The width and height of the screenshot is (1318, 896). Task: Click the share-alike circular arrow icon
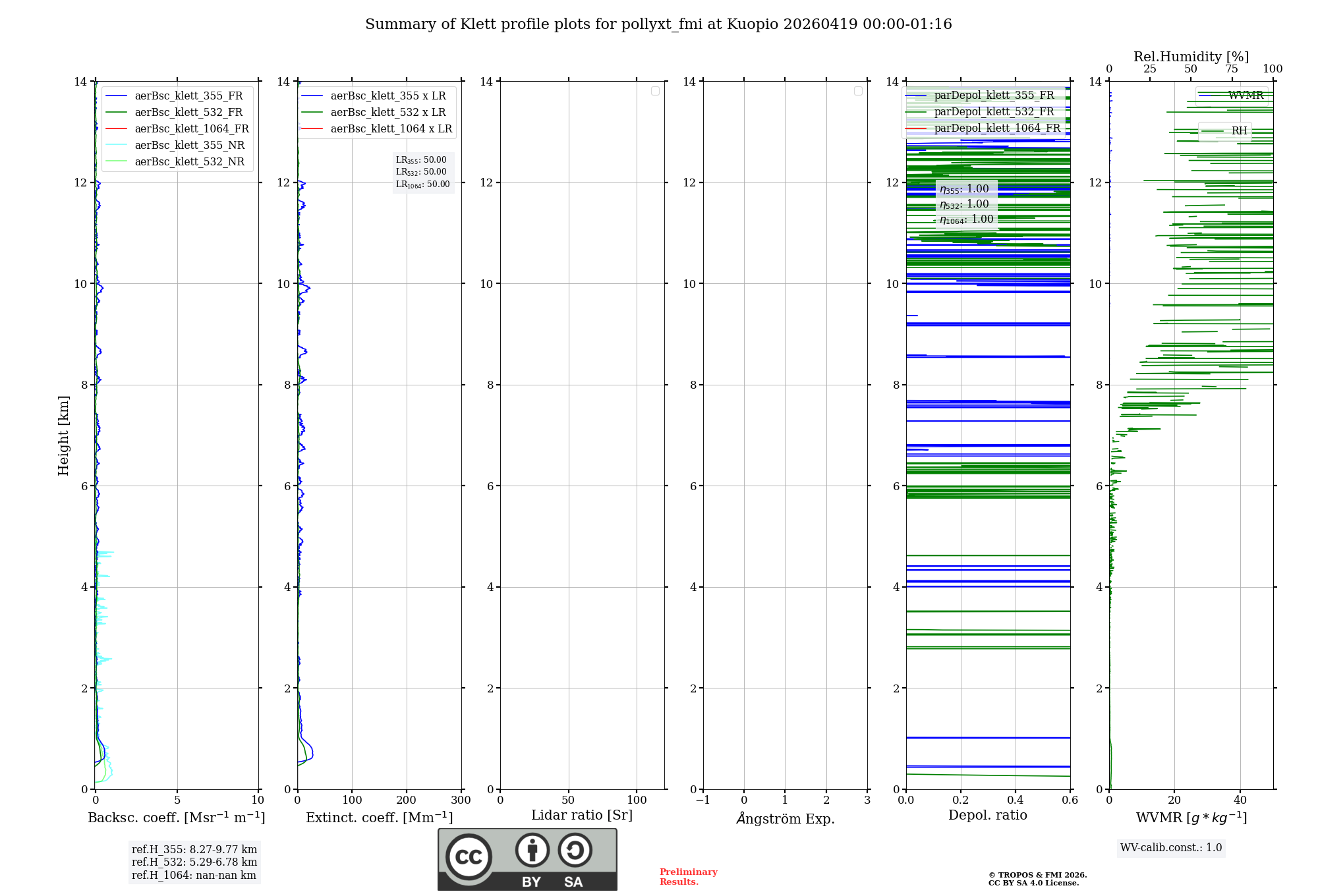(x=575, y=850)
